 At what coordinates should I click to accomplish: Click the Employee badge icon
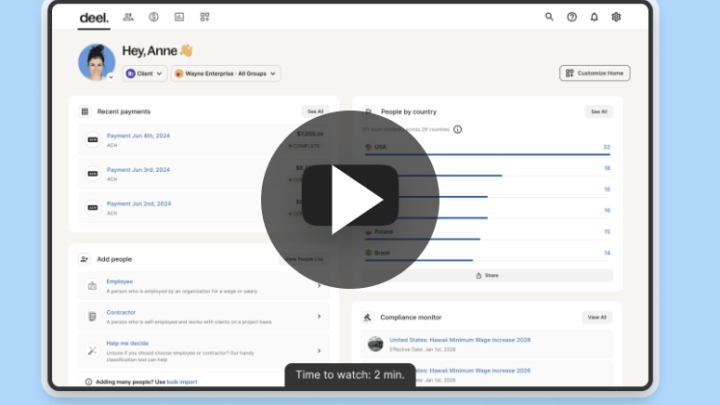point(92,286)
